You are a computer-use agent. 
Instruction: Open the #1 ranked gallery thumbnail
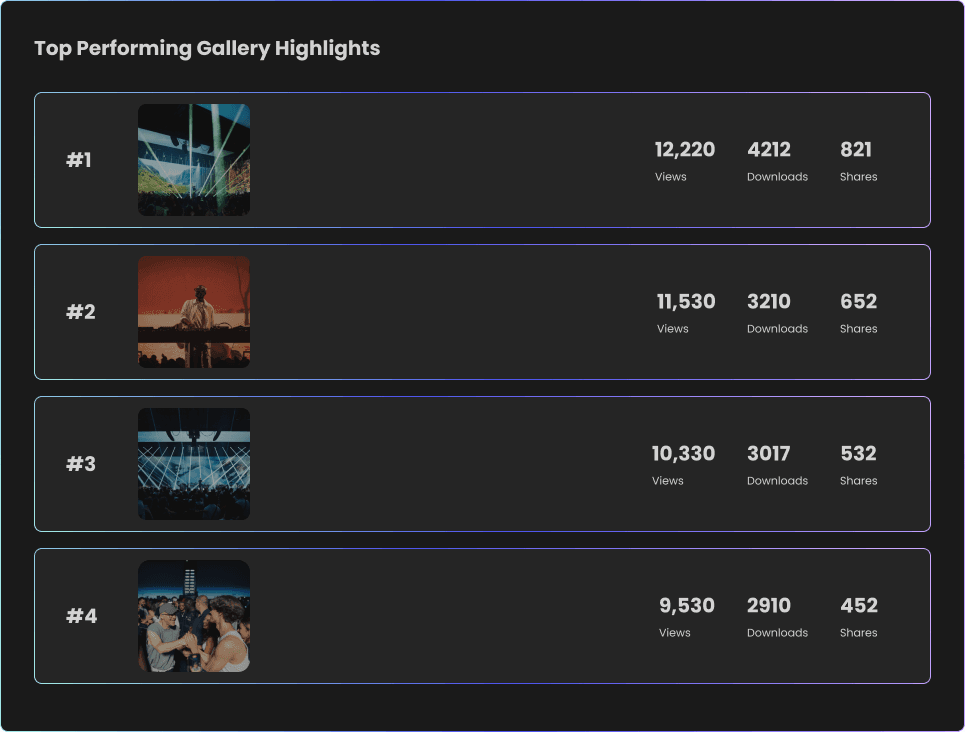point(193,160)
